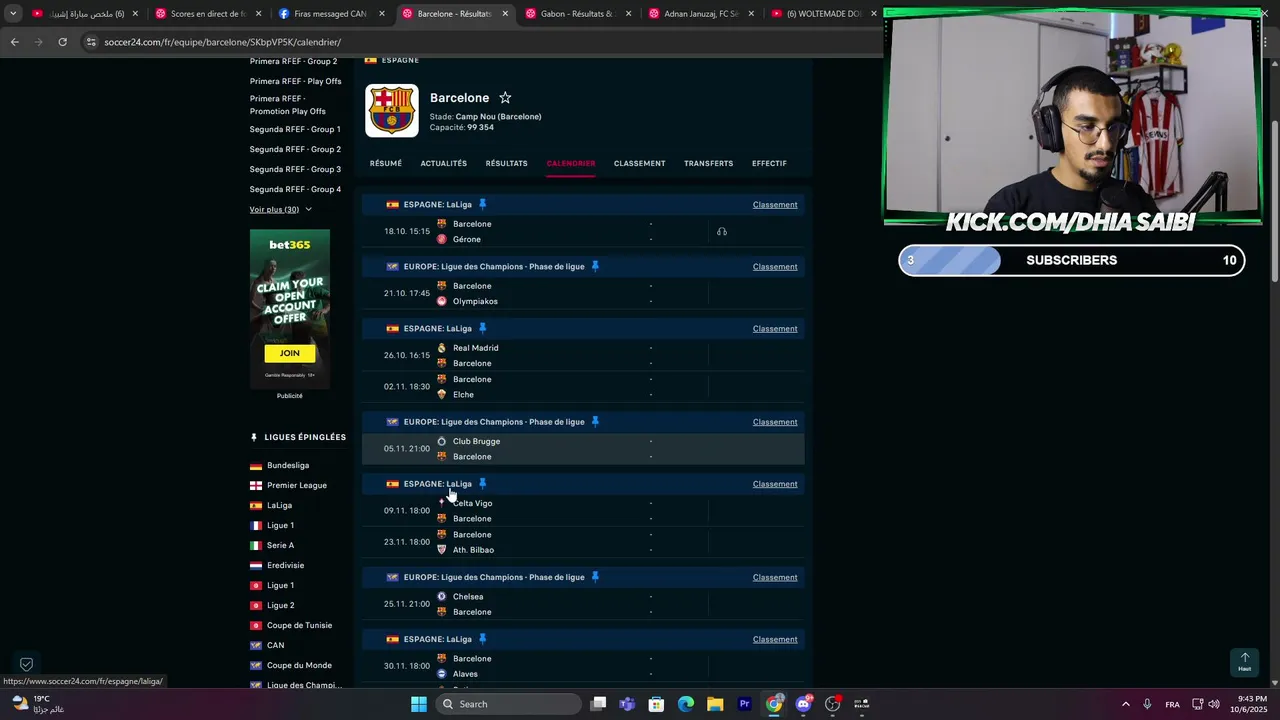Screen dimensions: 1280x720
Task: Open the Classement link of the first LaLiga section
Action: (775, 204)
